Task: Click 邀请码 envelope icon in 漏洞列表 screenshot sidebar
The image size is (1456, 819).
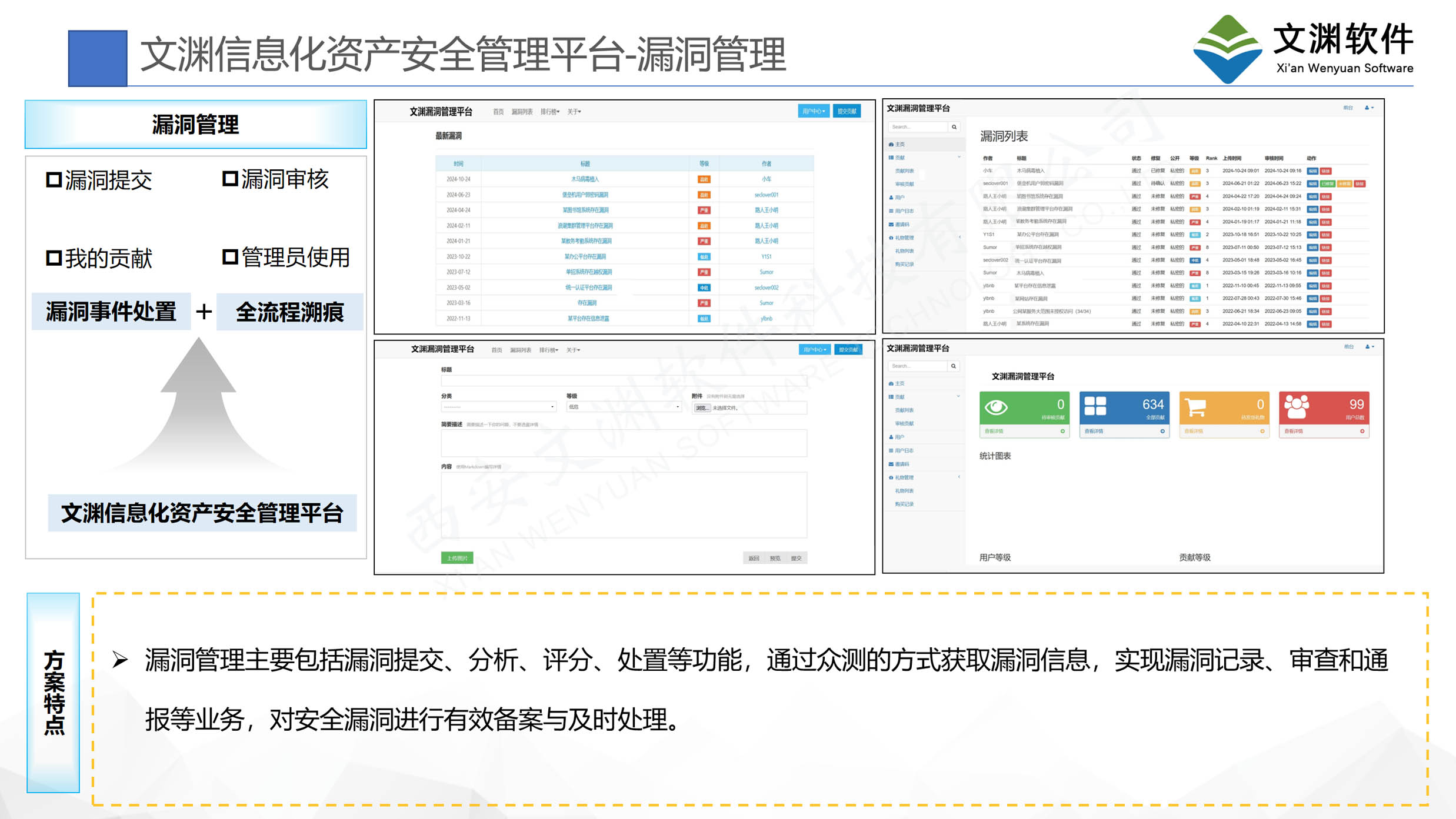Action: (x=891, y=225)
